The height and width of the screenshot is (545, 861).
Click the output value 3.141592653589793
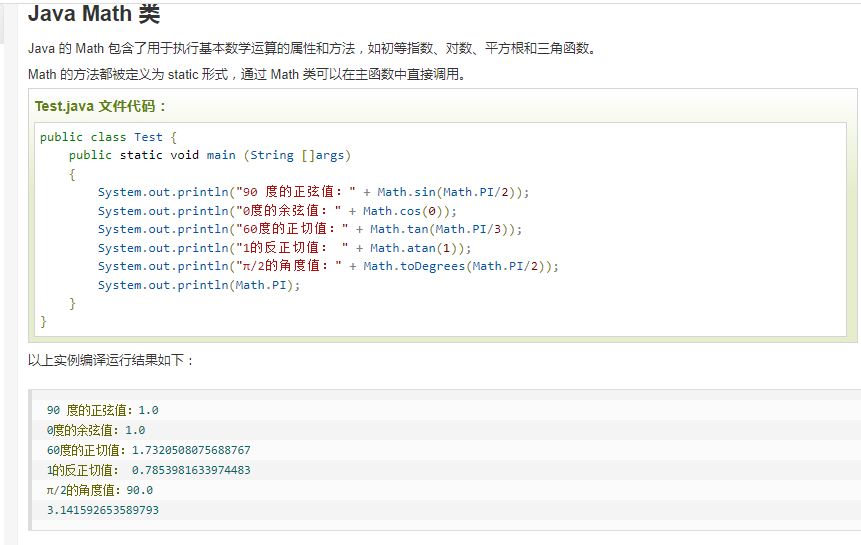coord(102,510)
